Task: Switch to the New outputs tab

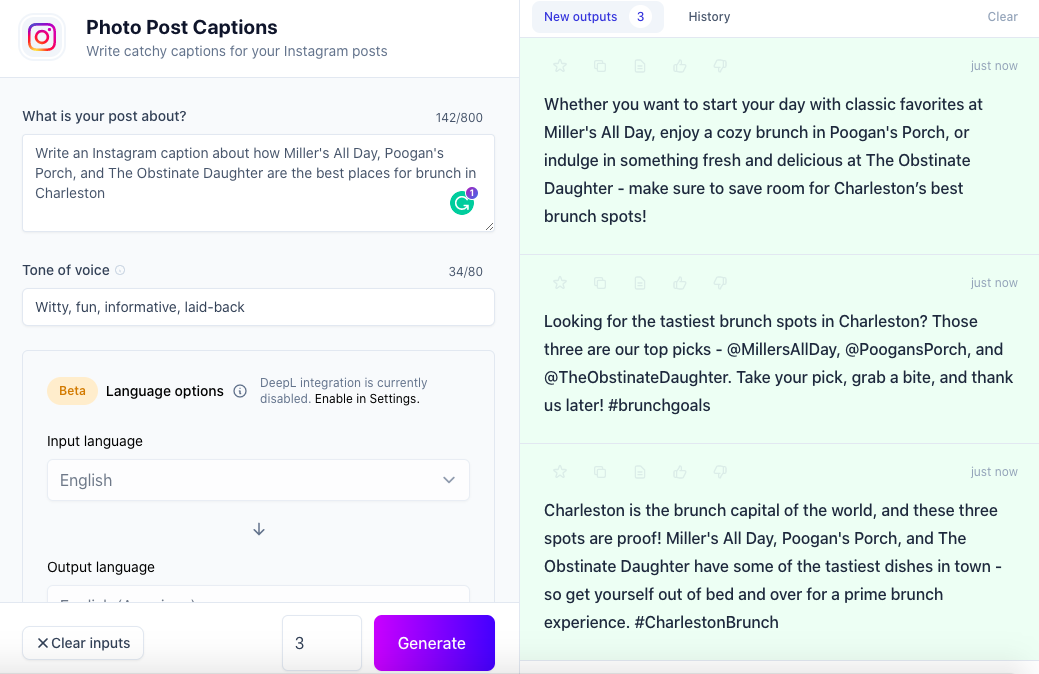Action: [597, 17]
